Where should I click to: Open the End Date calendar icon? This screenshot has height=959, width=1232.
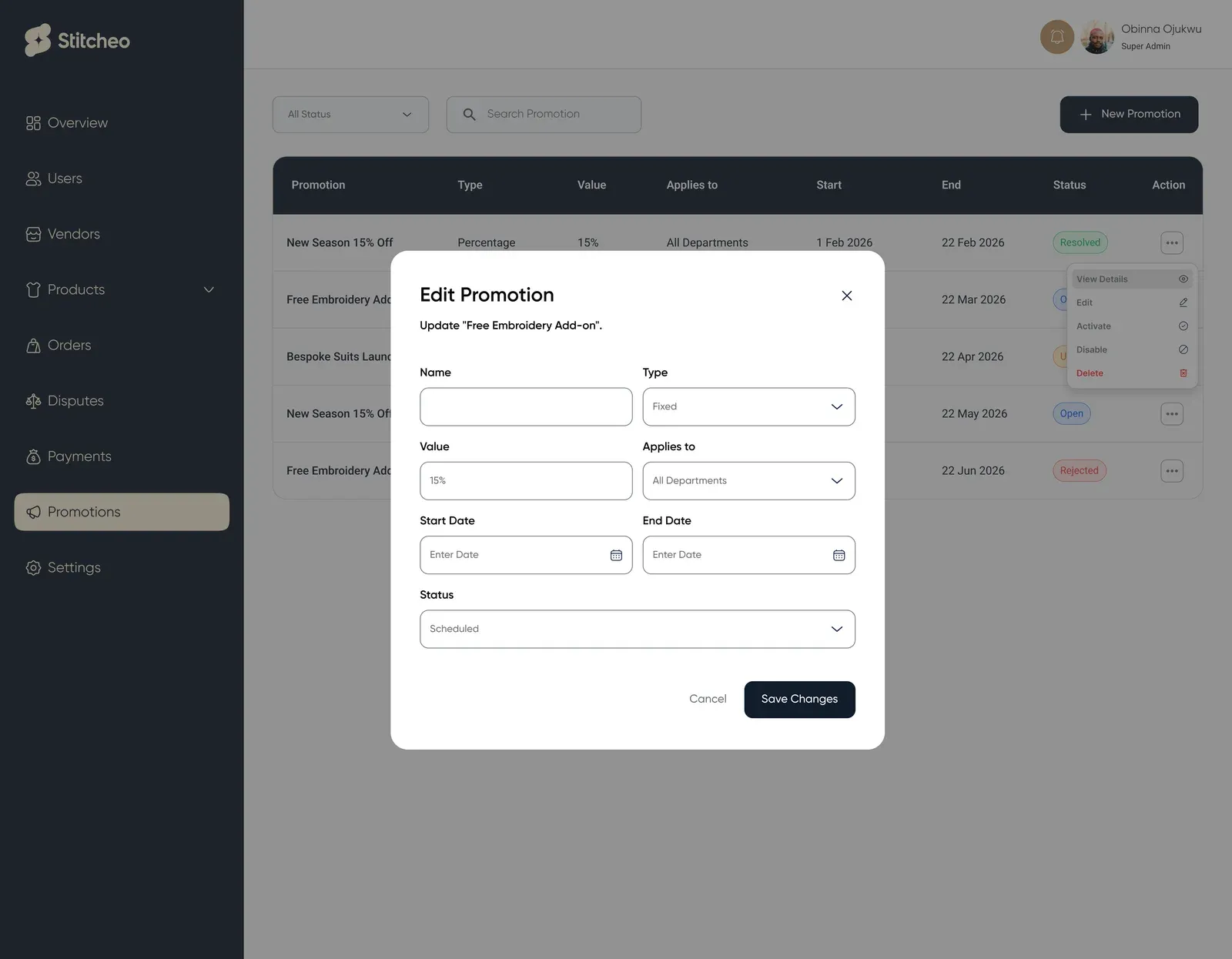pos(839,556)
